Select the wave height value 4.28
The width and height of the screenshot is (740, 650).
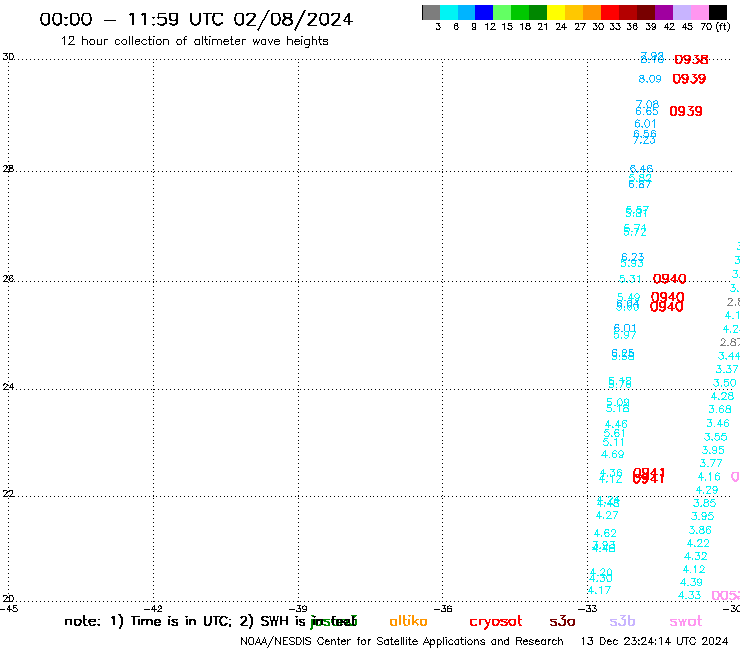coord(723,396)
